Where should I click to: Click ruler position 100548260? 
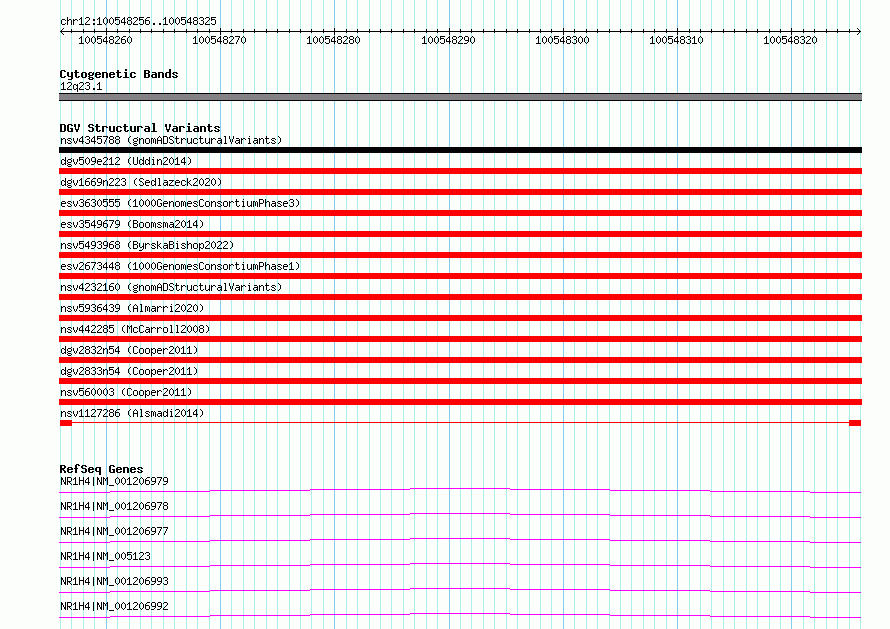105,40
